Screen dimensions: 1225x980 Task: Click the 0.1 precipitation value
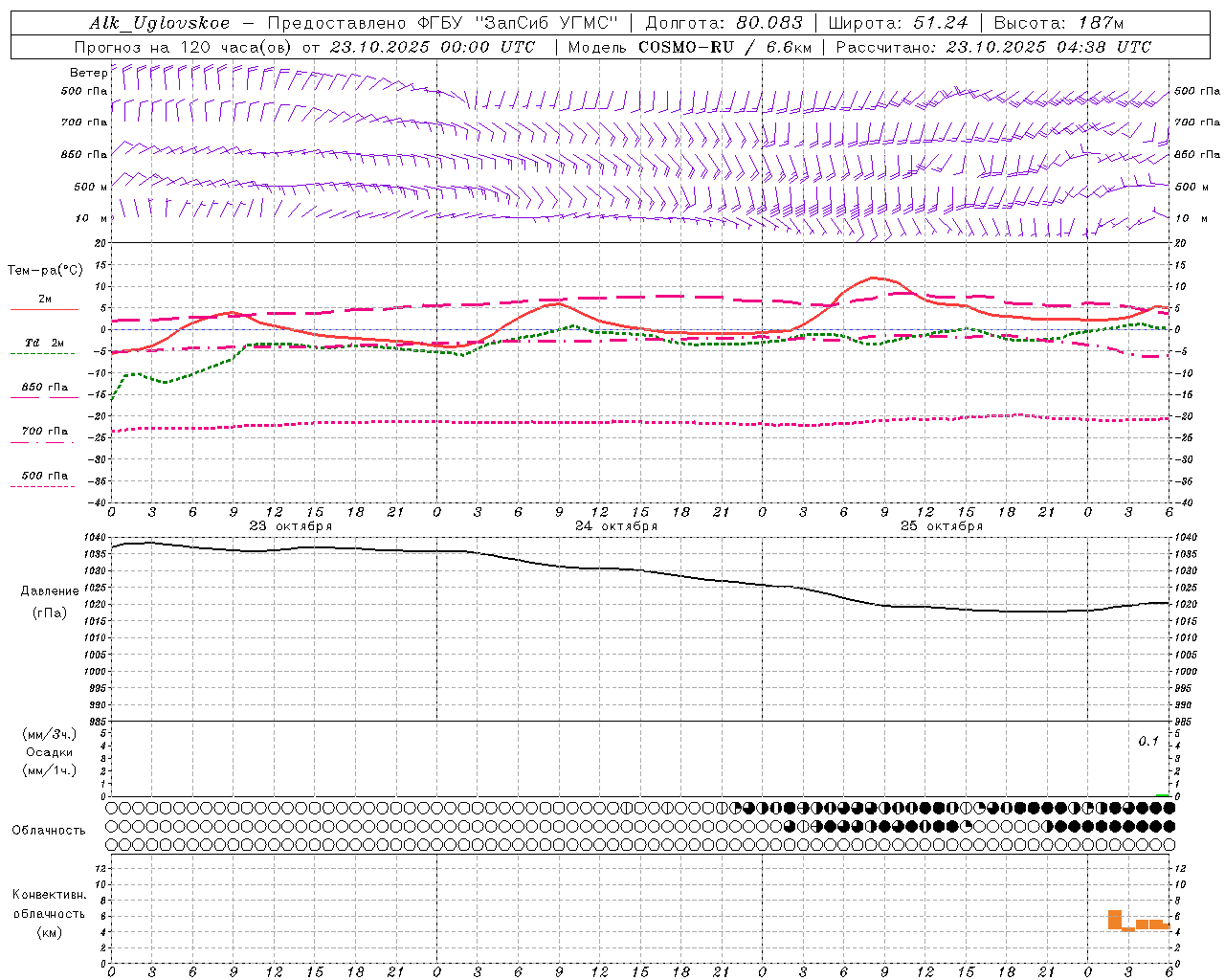point(1148,742)
